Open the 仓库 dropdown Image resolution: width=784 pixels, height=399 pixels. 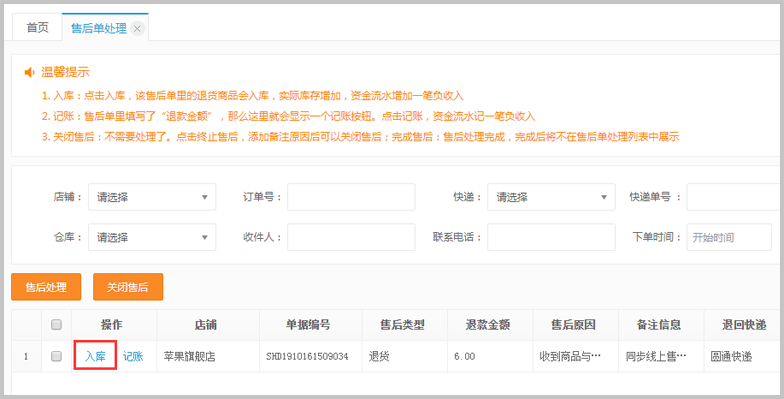152,237
